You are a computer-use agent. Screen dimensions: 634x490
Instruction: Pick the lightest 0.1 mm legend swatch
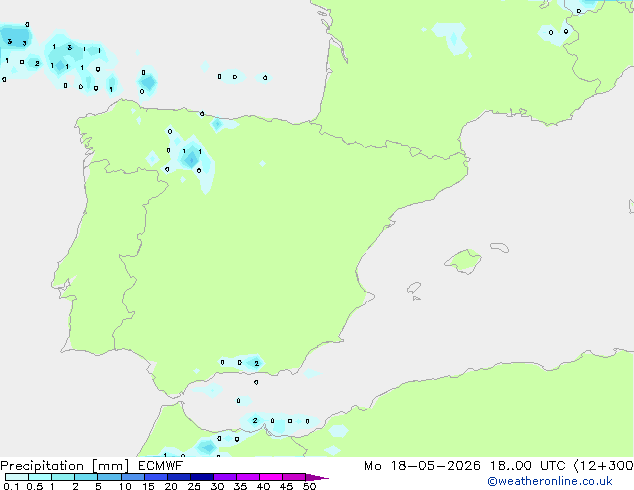[x=17, y=477]
